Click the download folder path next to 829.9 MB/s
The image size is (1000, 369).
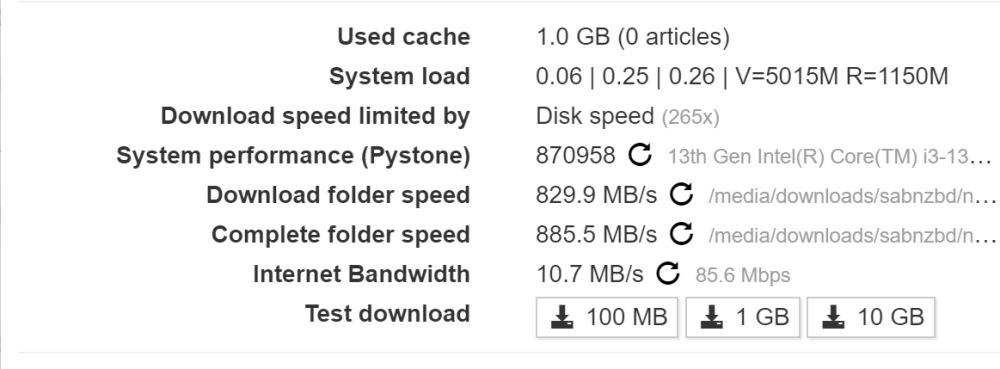pyautogui.click(x=852, y=196)
